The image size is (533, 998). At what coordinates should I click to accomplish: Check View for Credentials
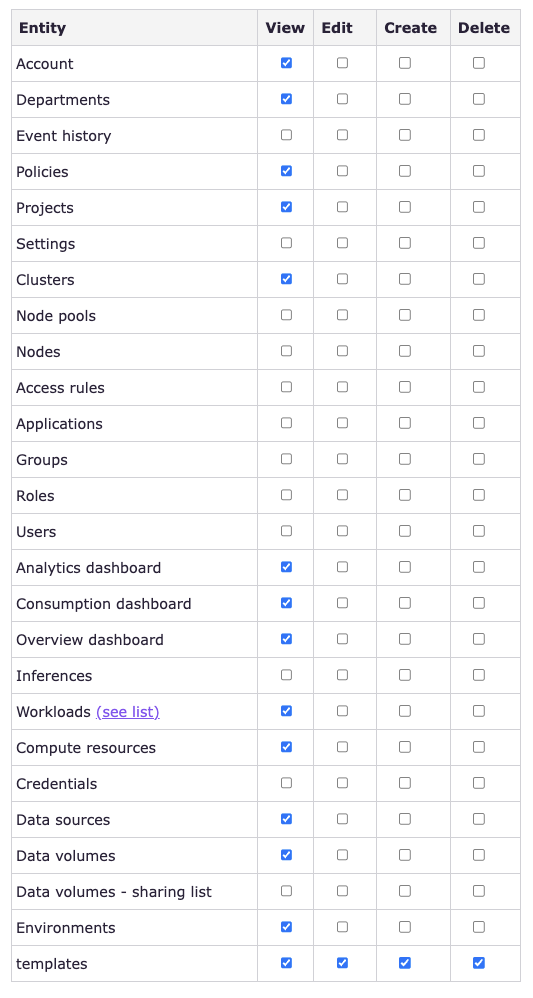coord(286,782)
